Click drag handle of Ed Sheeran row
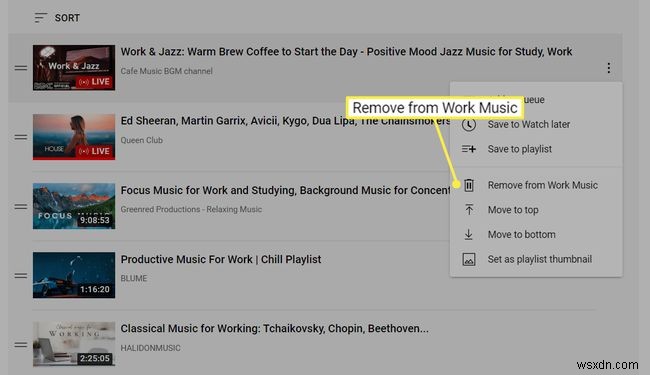Viewport: 650px width, 375px height. [21, 137]
